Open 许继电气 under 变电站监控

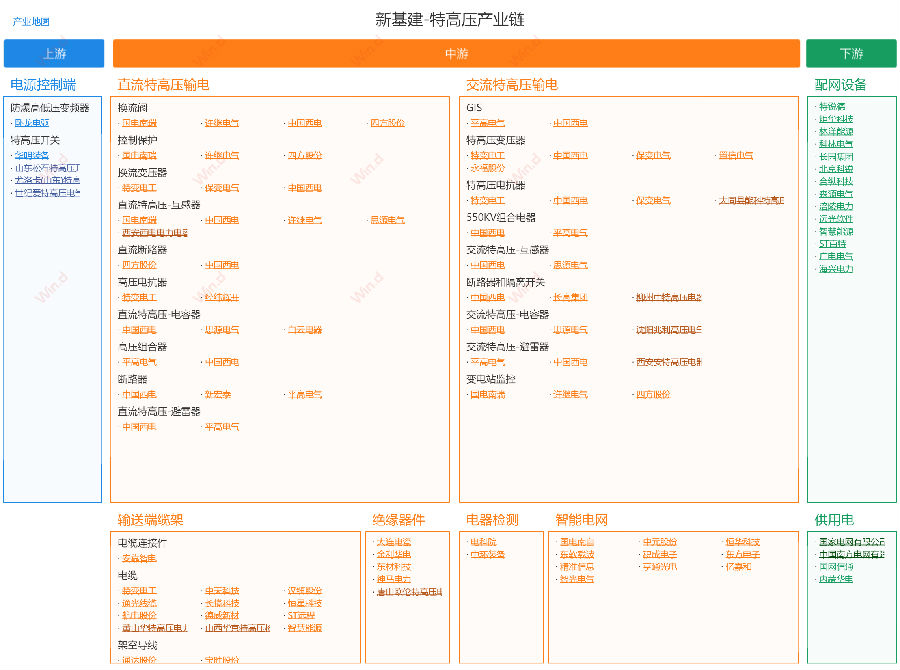570,394
